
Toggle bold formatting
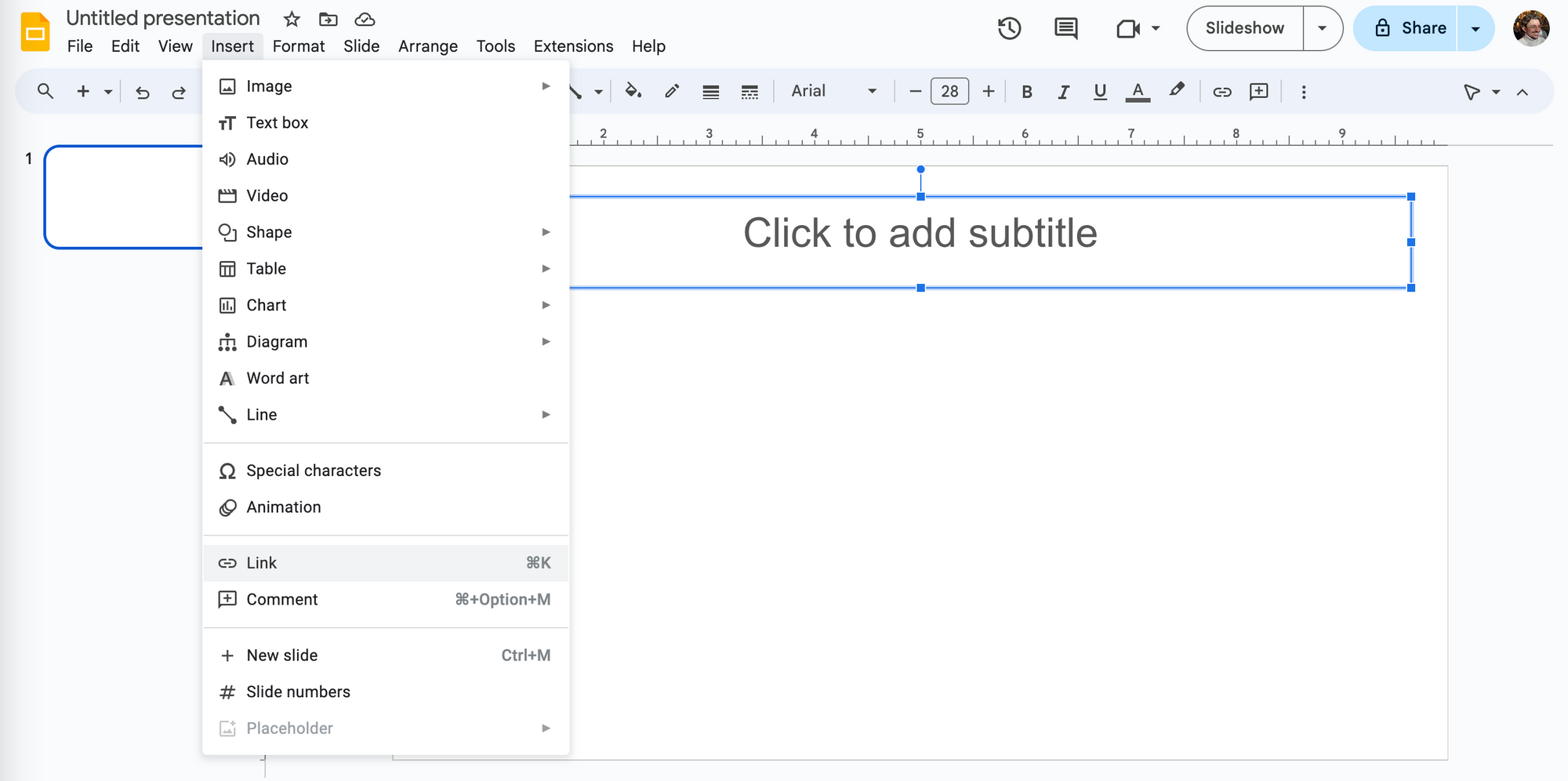[x=1027, y=91]
